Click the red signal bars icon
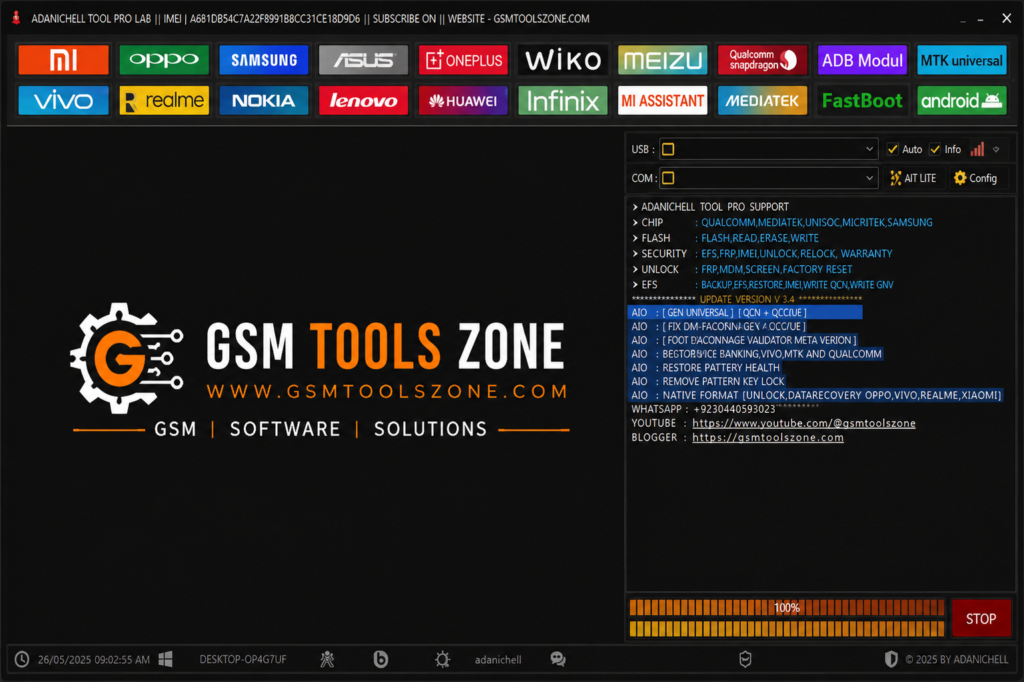Screen dimensions: 1024x682 (977, 149)
